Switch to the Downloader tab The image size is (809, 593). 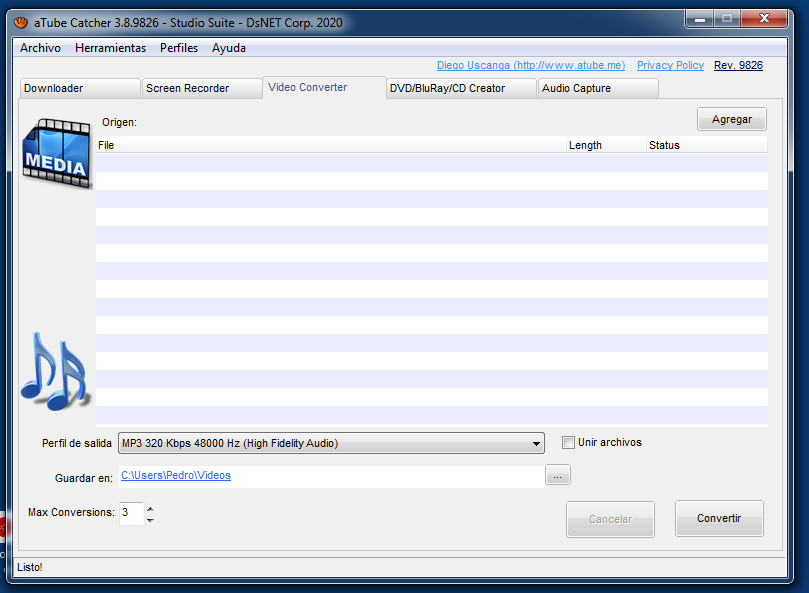pos(80,88)
